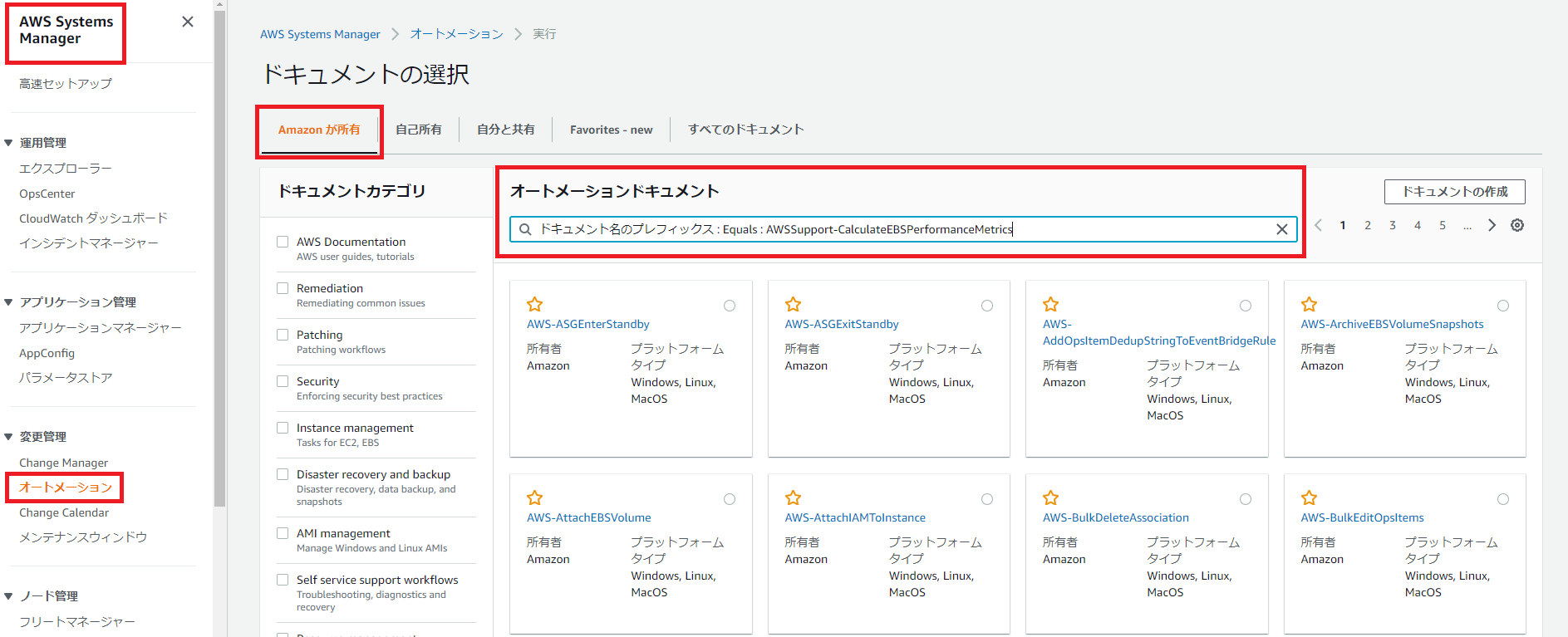
Task: Check Self service support workflows
Action: click(x=283, y=580)
